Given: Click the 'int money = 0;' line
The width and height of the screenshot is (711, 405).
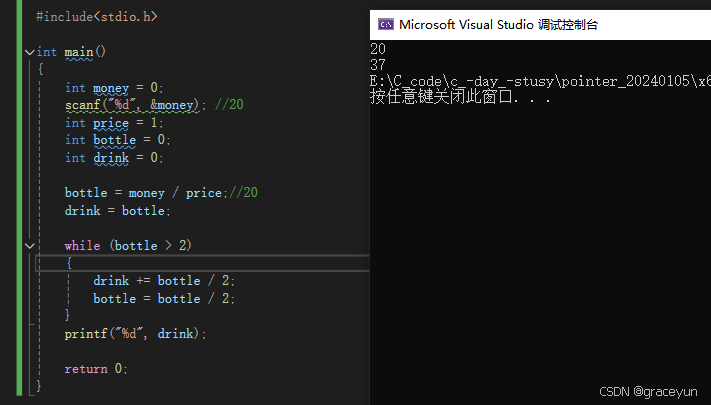Looking at the screenshot, I should coord(114,88).
